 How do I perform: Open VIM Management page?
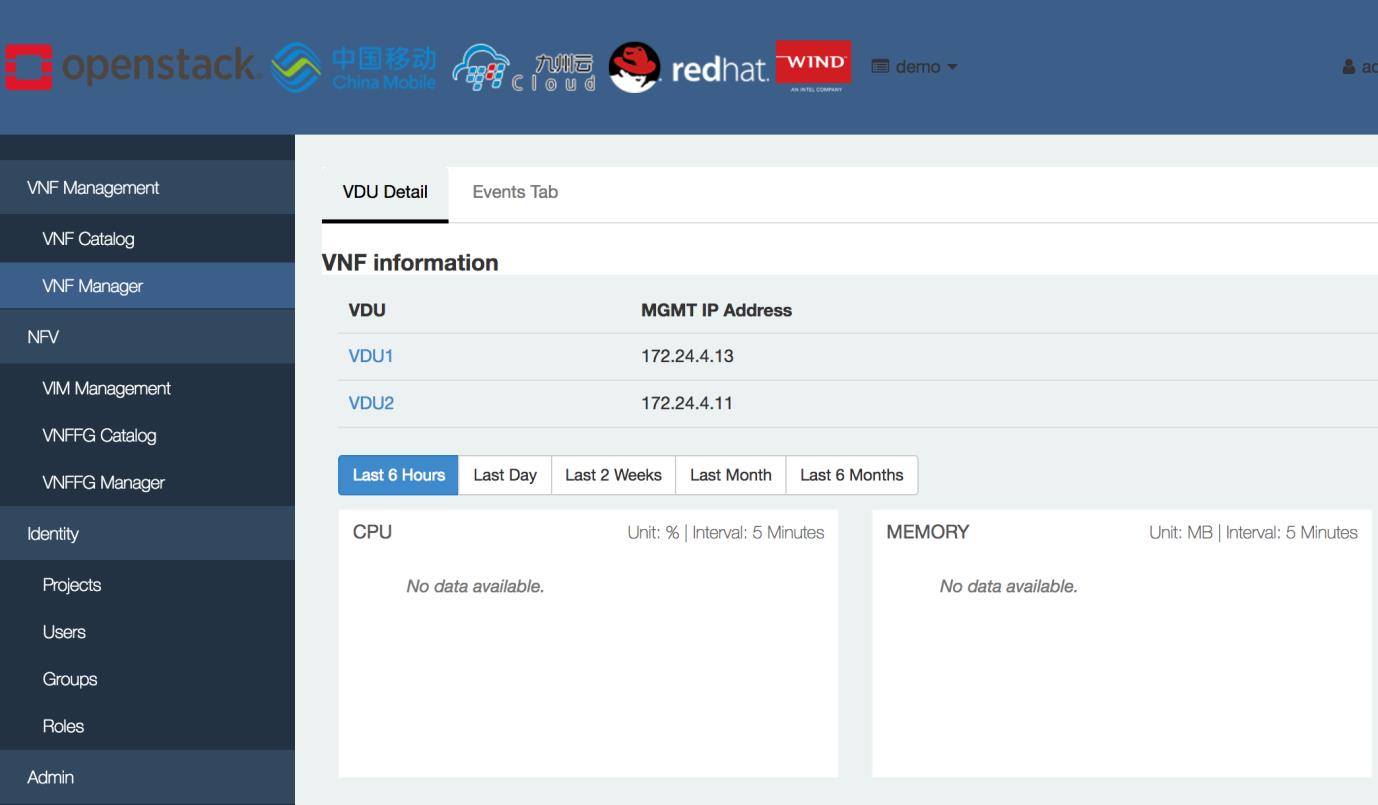[106, 388]
